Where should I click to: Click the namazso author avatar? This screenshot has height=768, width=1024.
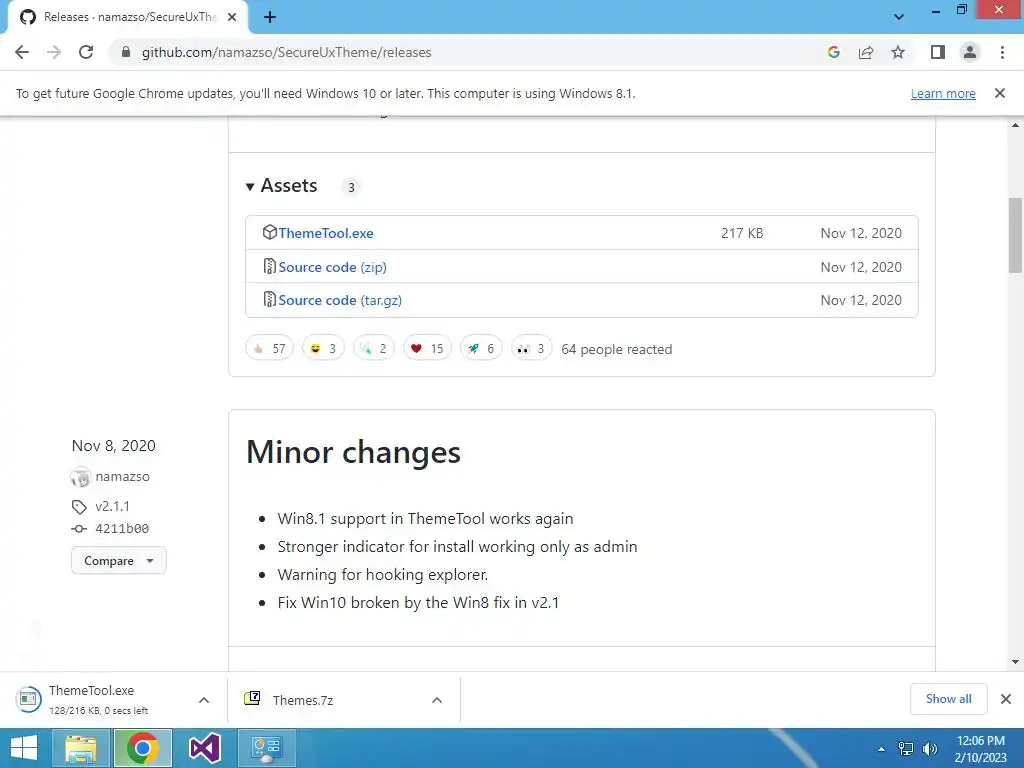80,477
